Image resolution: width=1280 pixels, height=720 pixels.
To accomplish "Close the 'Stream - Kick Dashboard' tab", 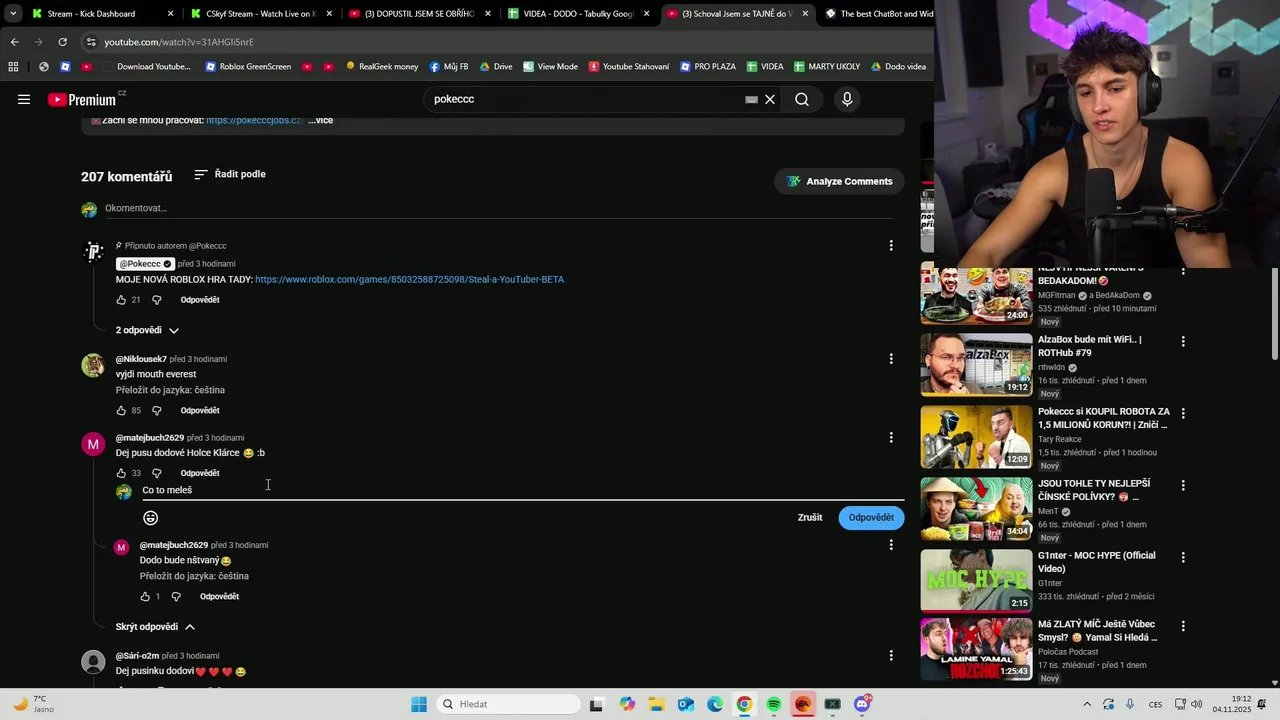I will (170, 14).
